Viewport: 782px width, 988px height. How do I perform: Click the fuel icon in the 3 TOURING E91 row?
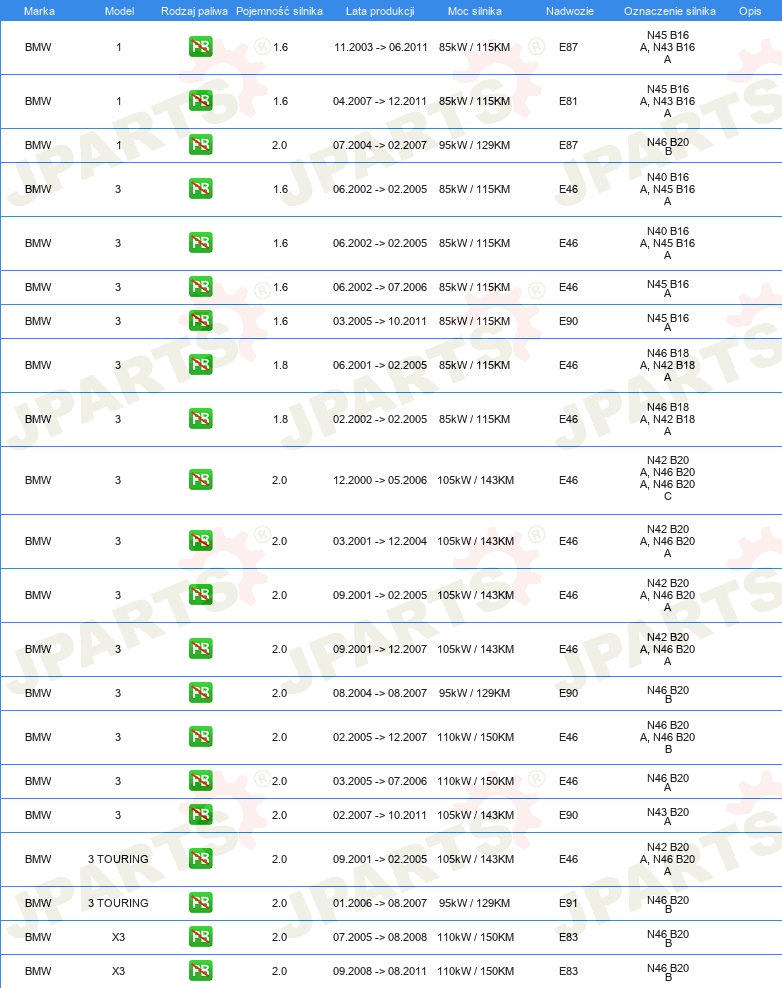(x=200, y=903)
